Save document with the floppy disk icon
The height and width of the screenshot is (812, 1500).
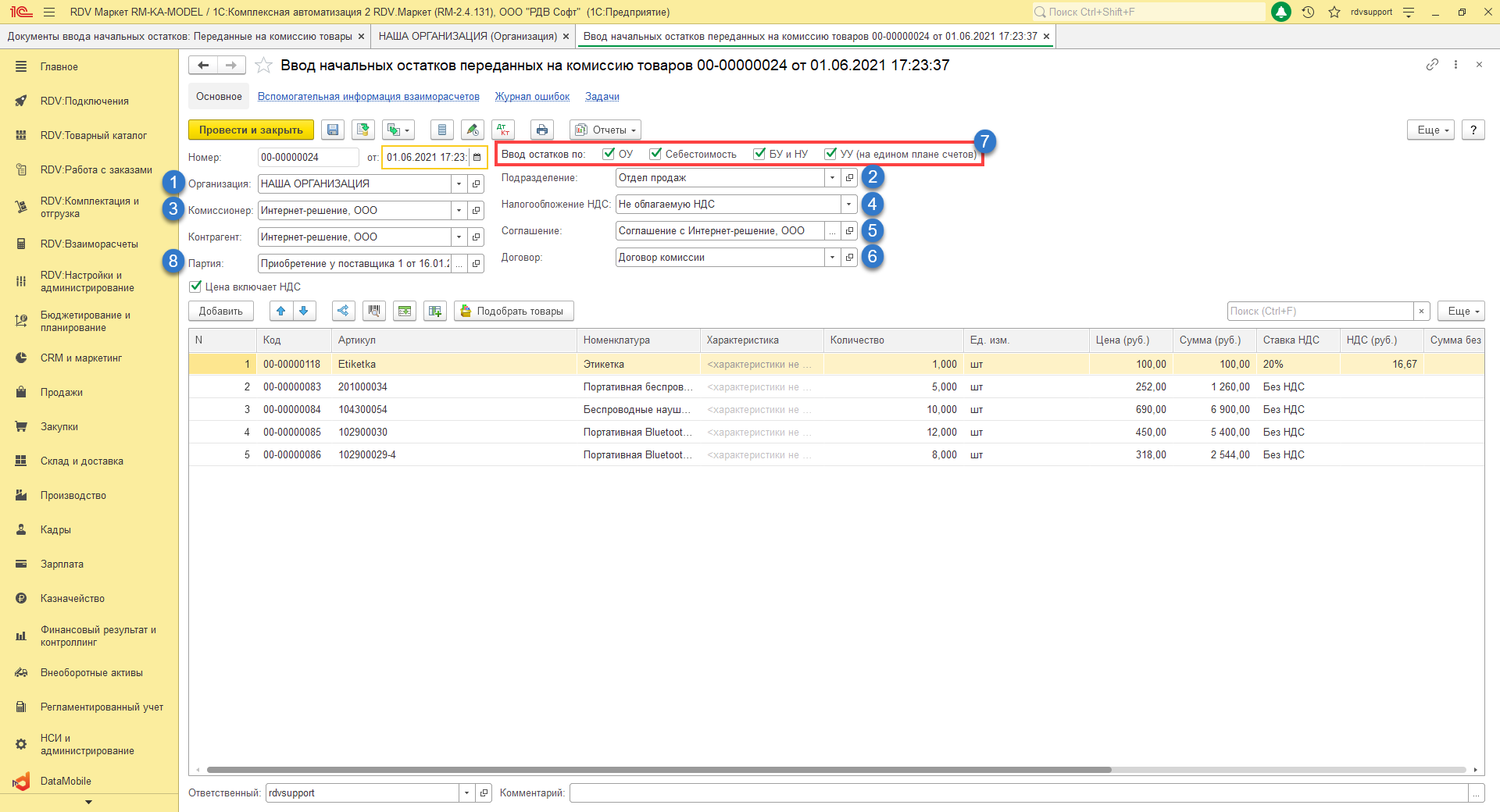333,130
